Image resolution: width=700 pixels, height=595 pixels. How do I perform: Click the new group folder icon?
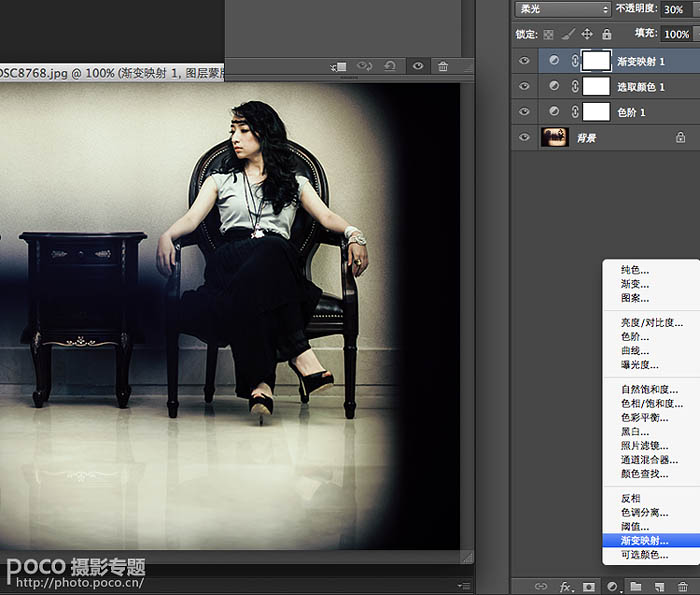(x=635, y=586)
